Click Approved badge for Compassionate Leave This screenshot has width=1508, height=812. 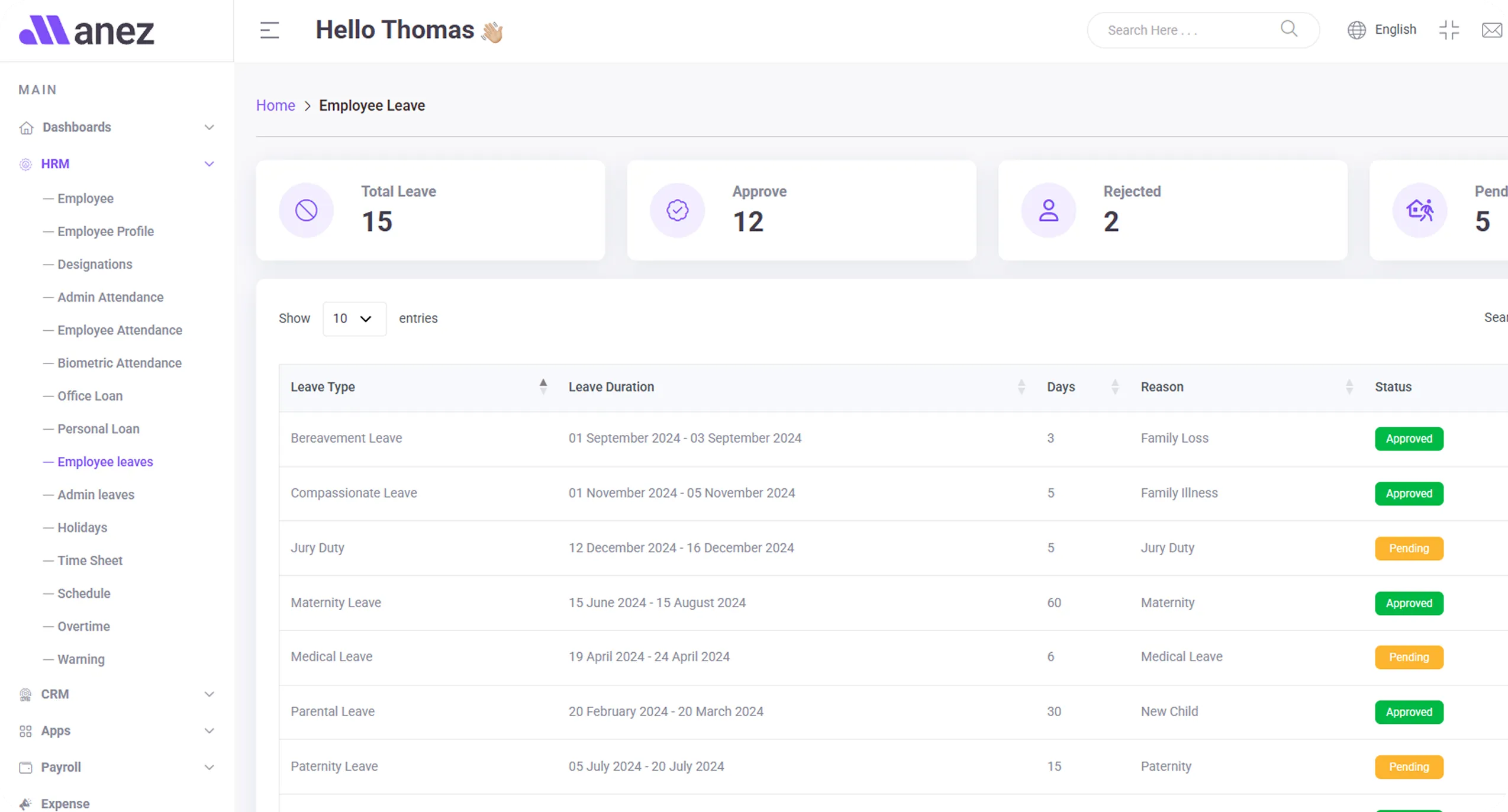tap(1409, 494)
